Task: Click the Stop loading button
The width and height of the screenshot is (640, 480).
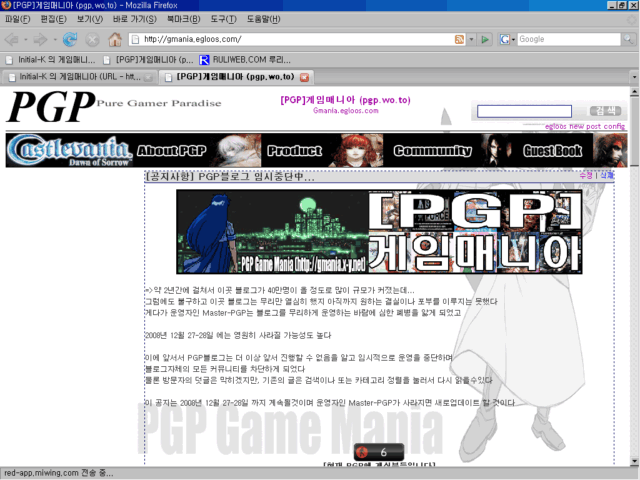Action: pyautogui.click(x=92, y=40)
